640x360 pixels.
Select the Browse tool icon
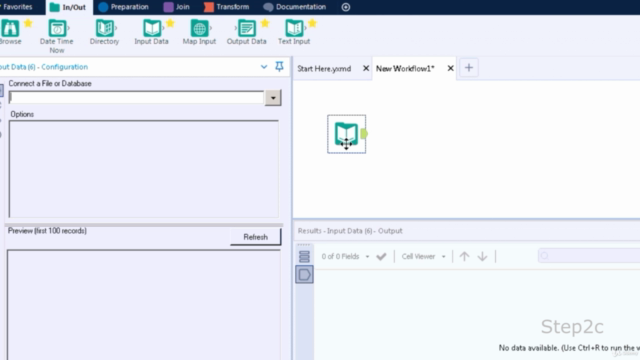10,29
